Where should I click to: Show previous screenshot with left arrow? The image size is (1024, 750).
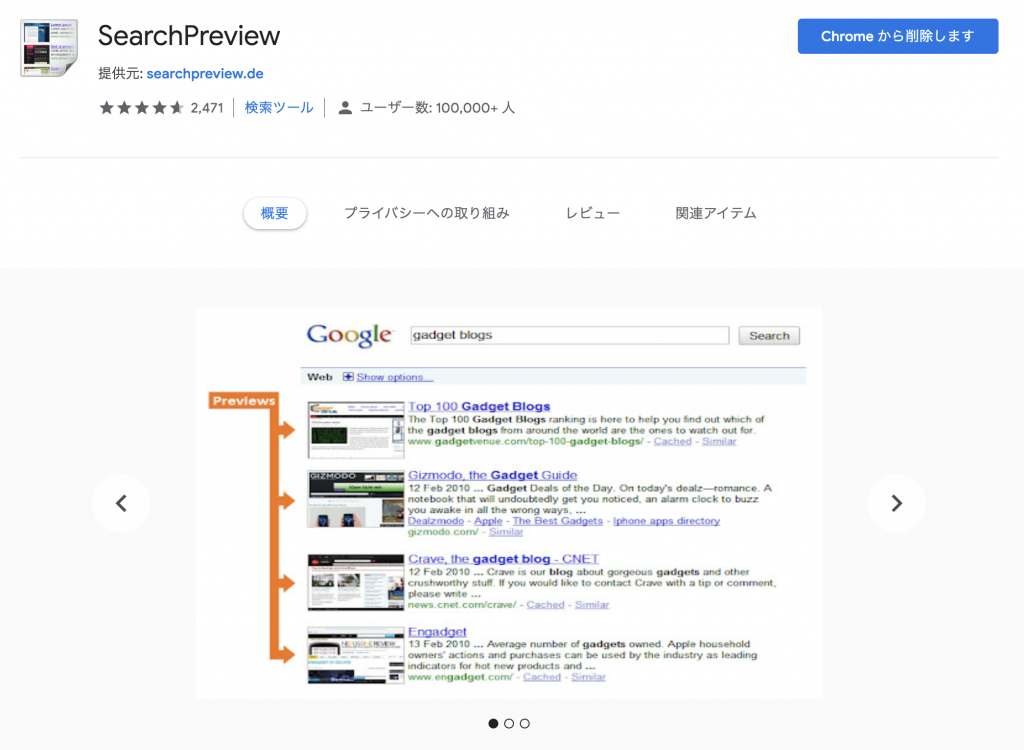click(121, 503)
